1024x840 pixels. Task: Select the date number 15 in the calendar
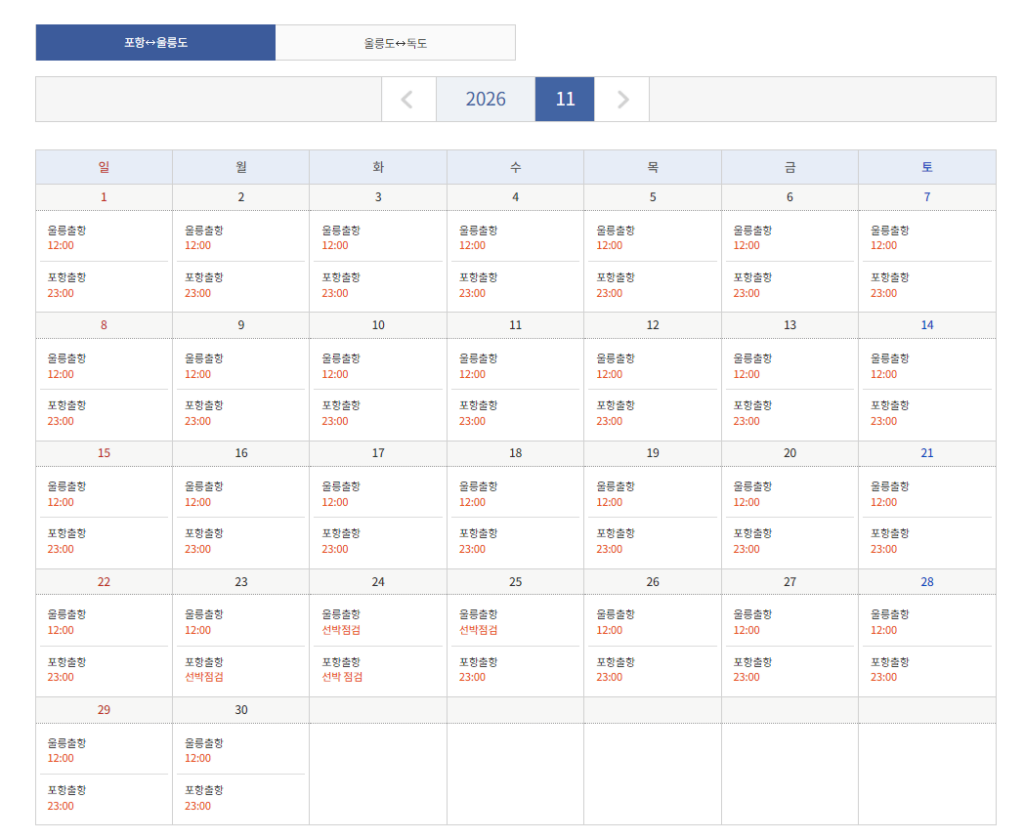coord(104,453)
